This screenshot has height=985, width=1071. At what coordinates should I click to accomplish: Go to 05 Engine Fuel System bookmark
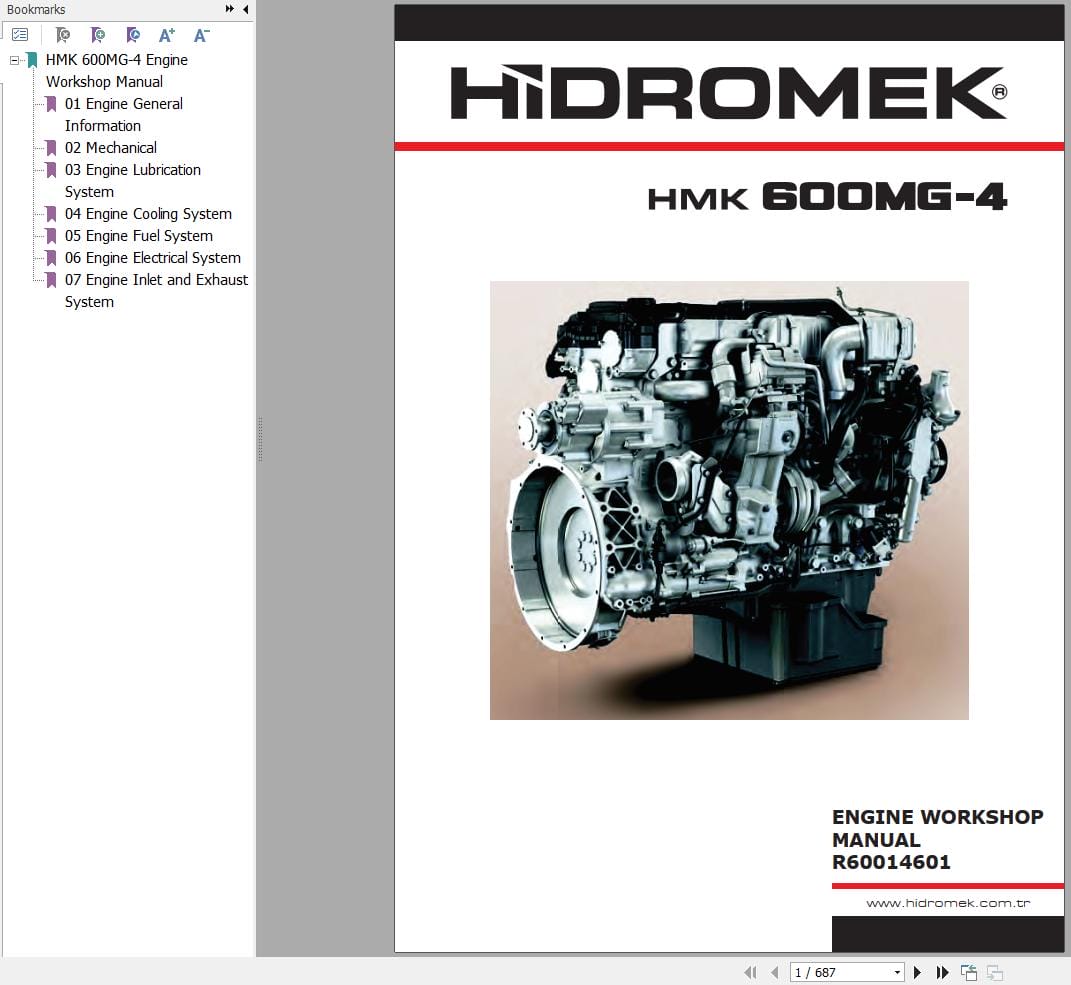[x=138, y=236]
